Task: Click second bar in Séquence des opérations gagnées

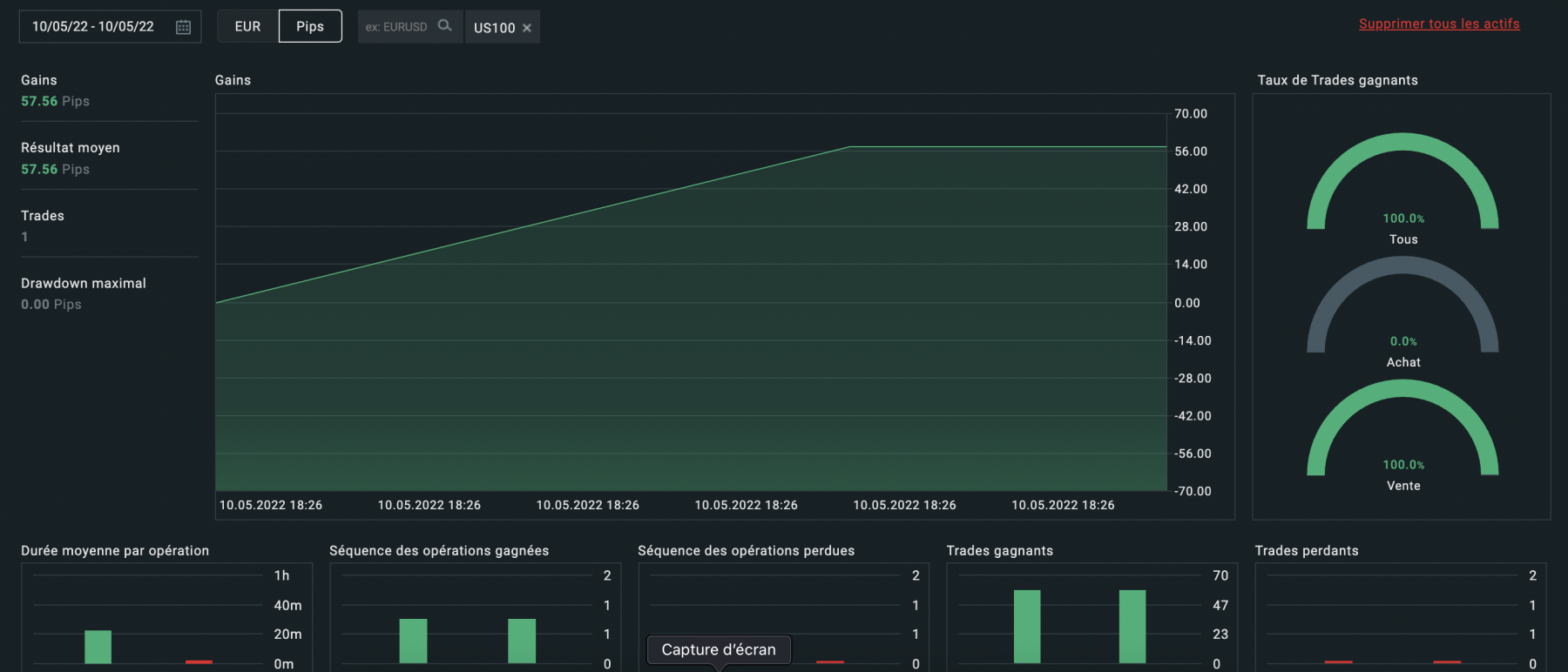Action: (522, 641)
